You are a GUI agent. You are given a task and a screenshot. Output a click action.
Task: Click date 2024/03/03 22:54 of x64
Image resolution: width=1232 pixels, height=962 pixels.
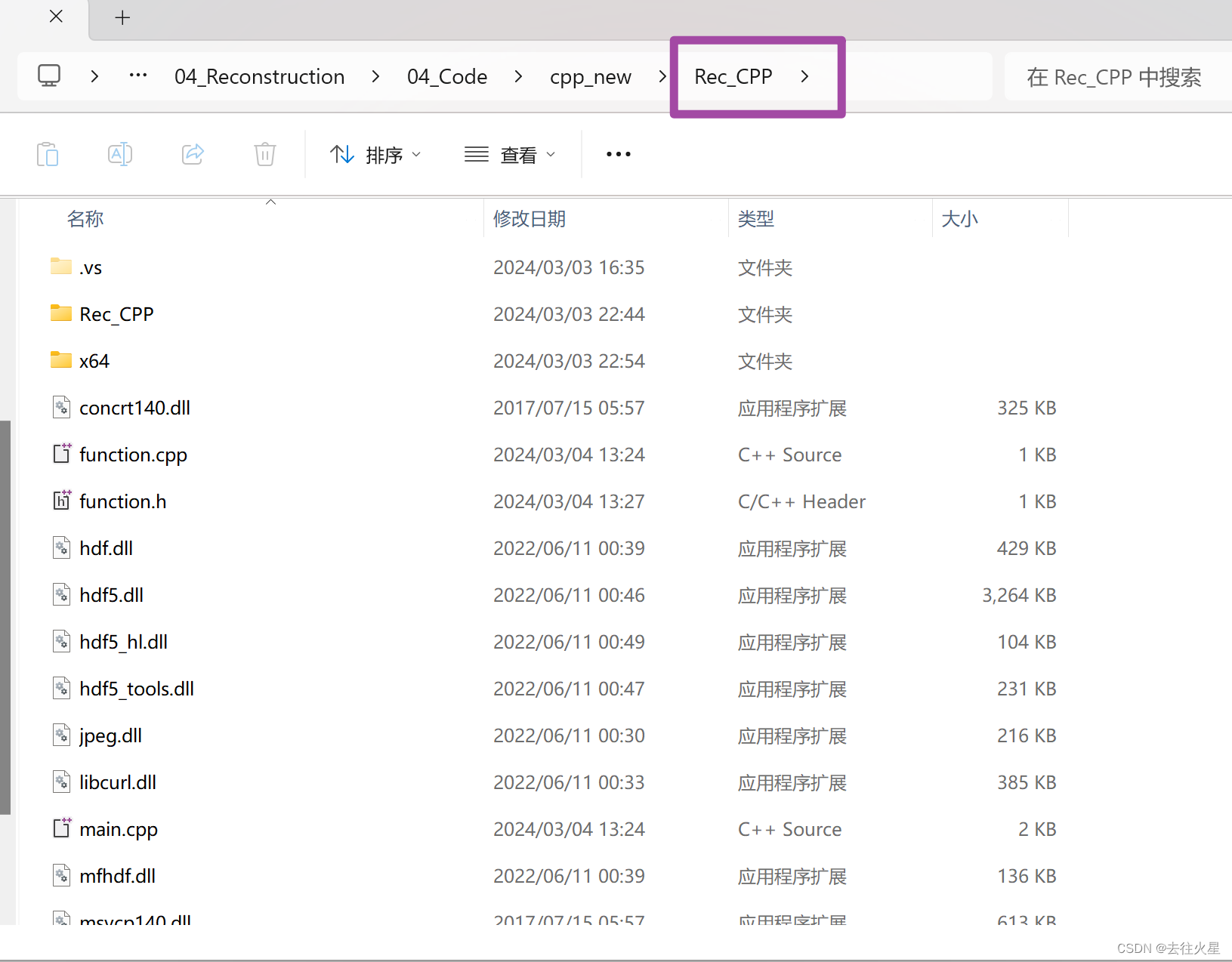[x=569, y=361]
